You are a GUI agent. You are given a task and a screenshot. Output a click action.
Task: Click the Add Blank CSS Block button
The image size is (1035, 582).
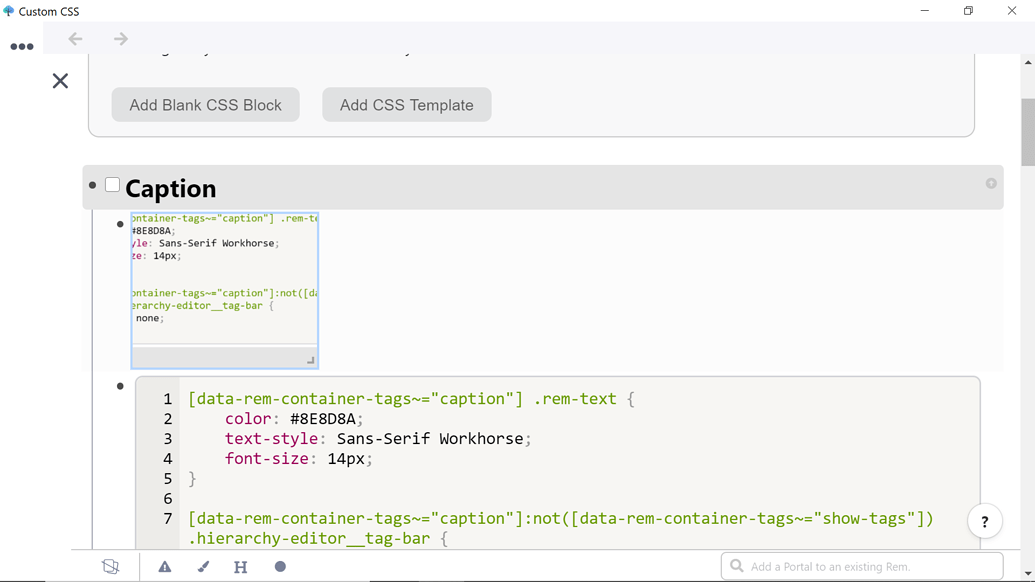205,105
